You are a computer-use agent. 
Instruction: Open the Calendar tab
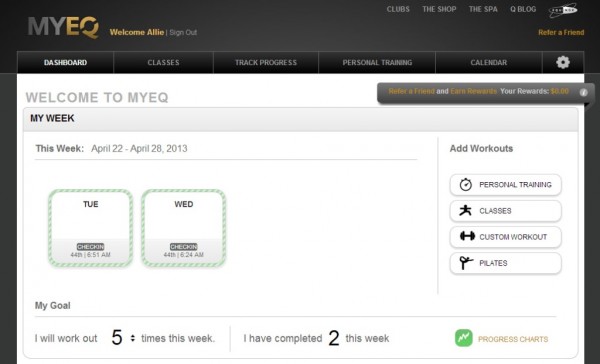489,62
